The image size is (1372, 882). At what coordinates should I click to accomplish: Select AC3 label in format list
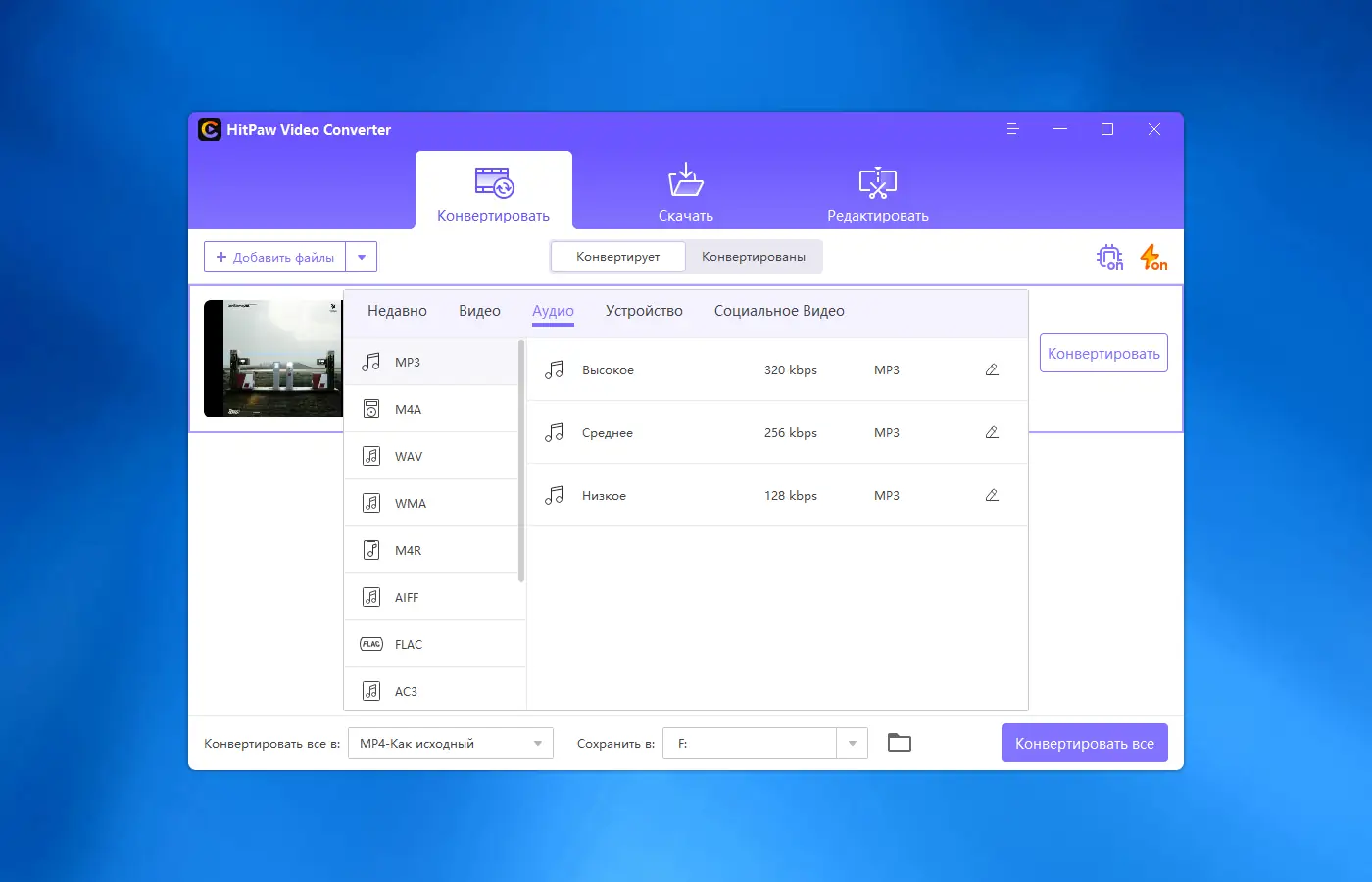pos(406,691)
